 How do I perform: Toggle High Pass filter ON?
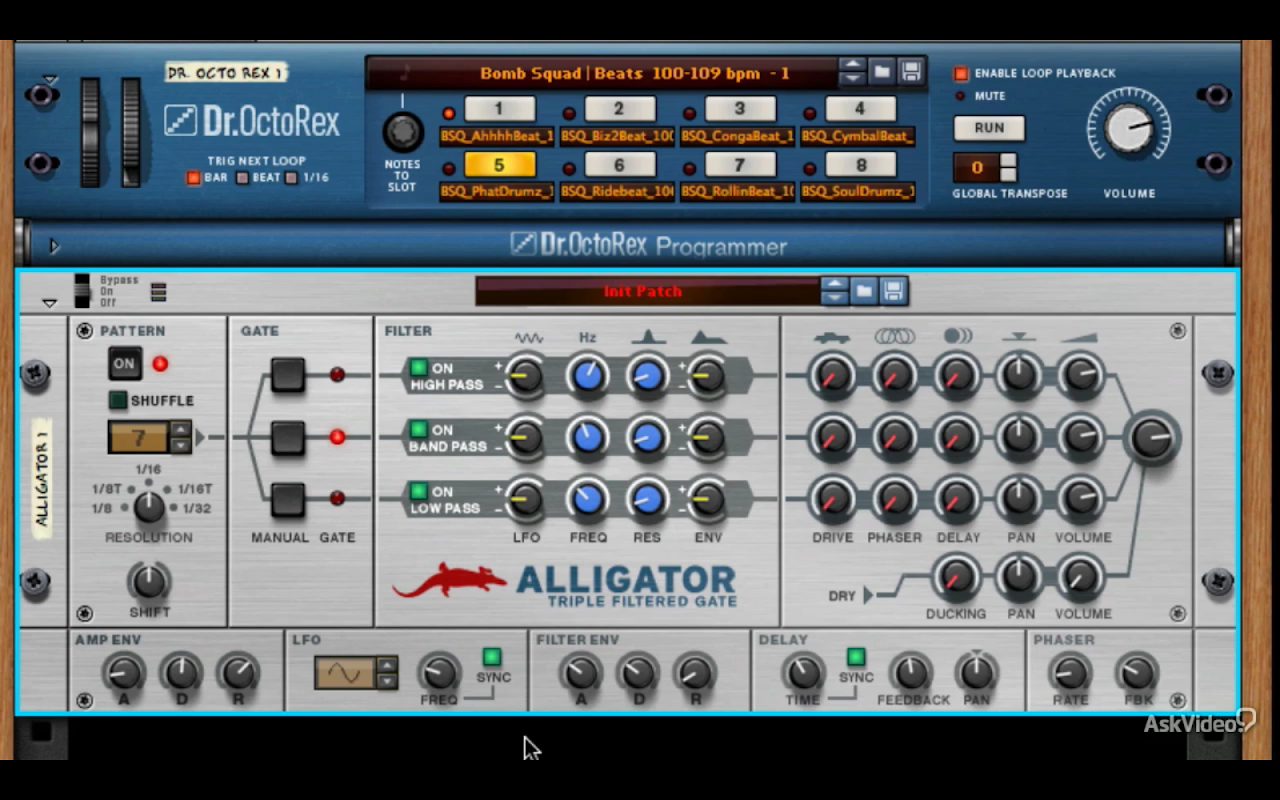coord(418,368)
